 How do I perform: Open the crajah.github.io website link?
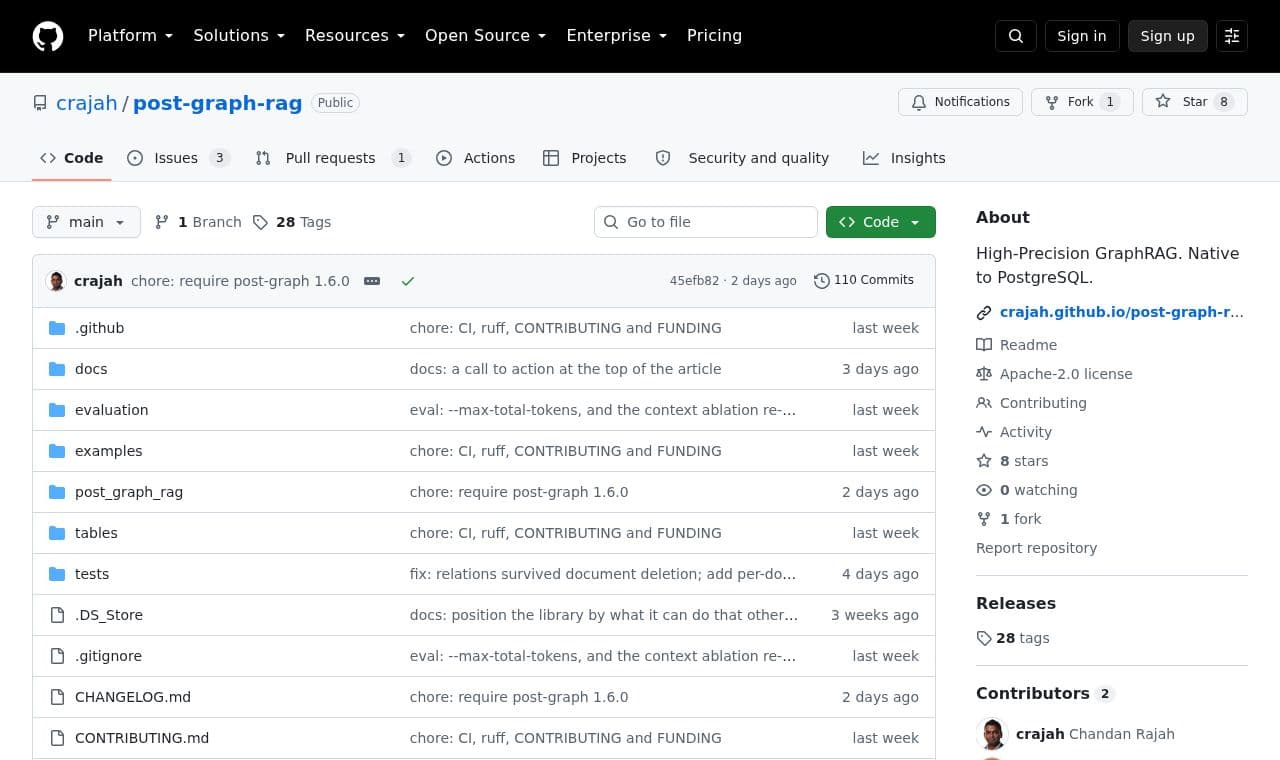click(x=1121, y=312)
